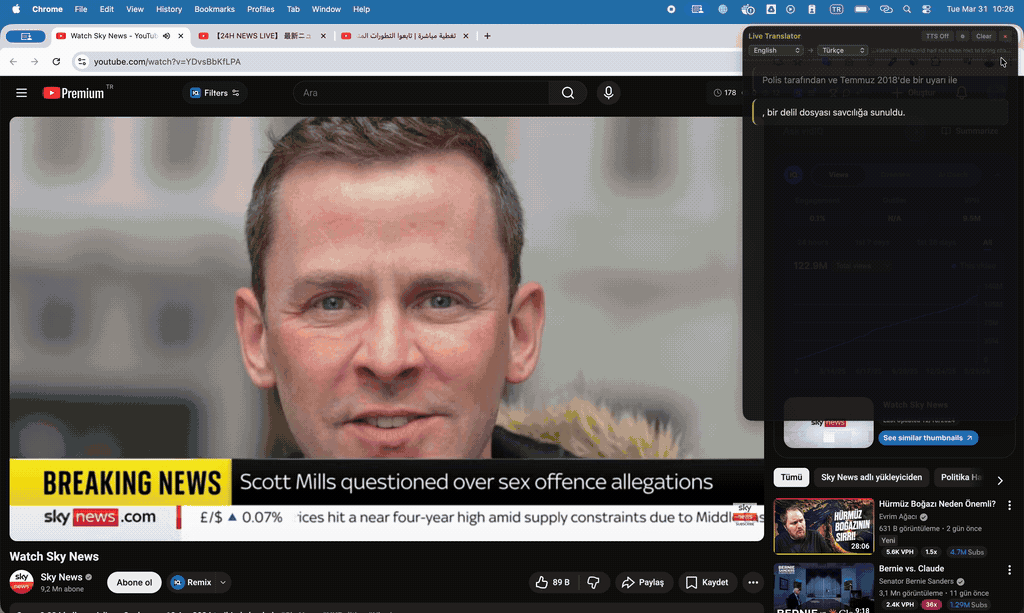Open more actions ellipsis below the video
The height and width of the screenshot is (613, 1024).
753,582
